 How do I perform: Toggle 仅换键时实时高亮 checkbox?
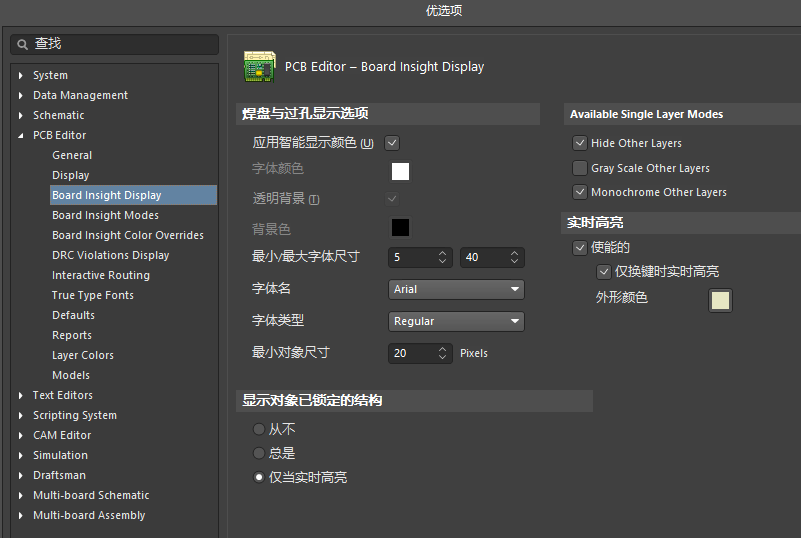[603, 272]
